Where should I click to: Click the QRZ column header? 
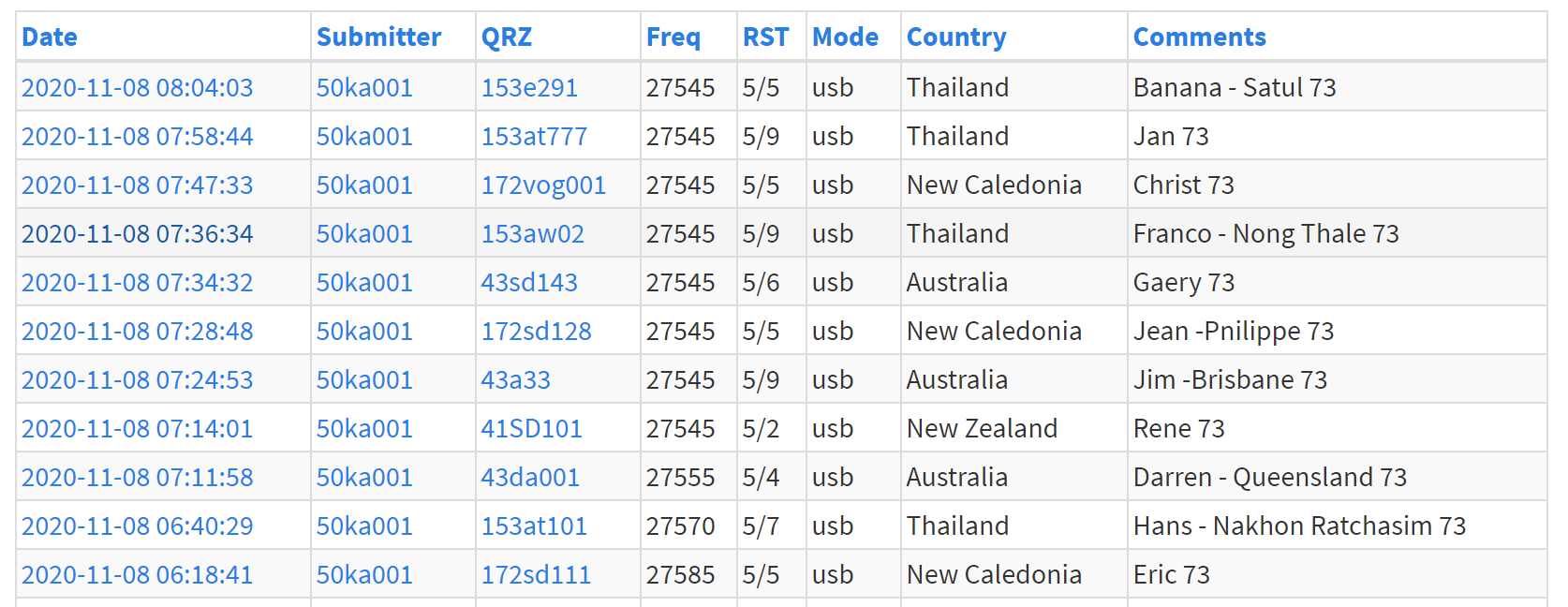[x=507, y=37]
